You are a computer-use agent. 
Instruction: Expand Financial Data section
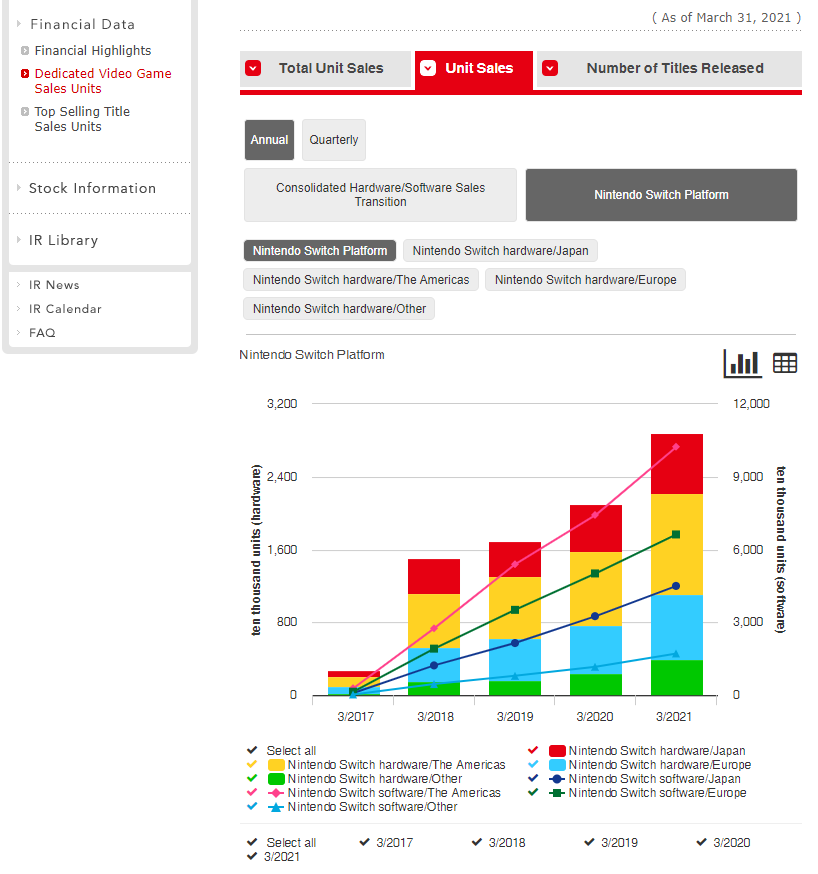pos(82,25)
